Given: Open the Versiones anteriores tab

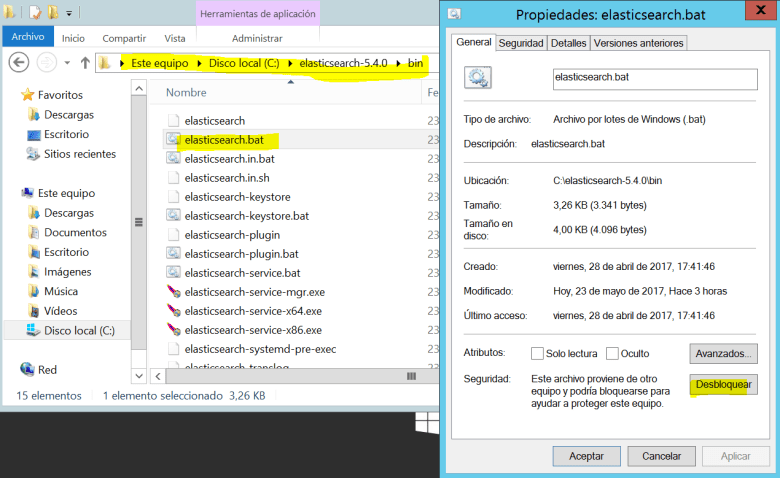Looking at the screenshot, I should pos(638,43).
